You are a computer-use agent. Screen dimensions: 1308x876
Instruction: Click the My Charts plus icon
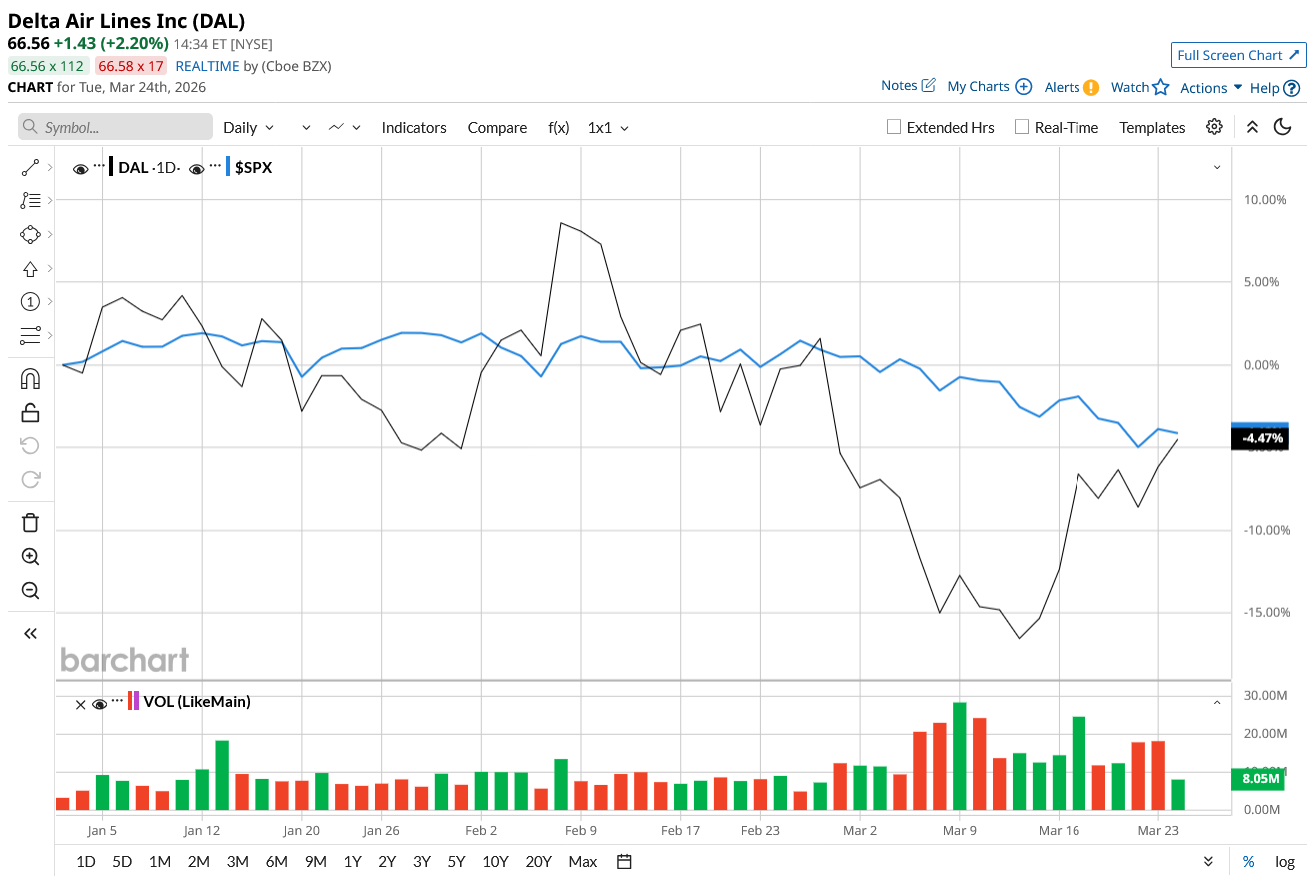click(x=1023, y=87)
